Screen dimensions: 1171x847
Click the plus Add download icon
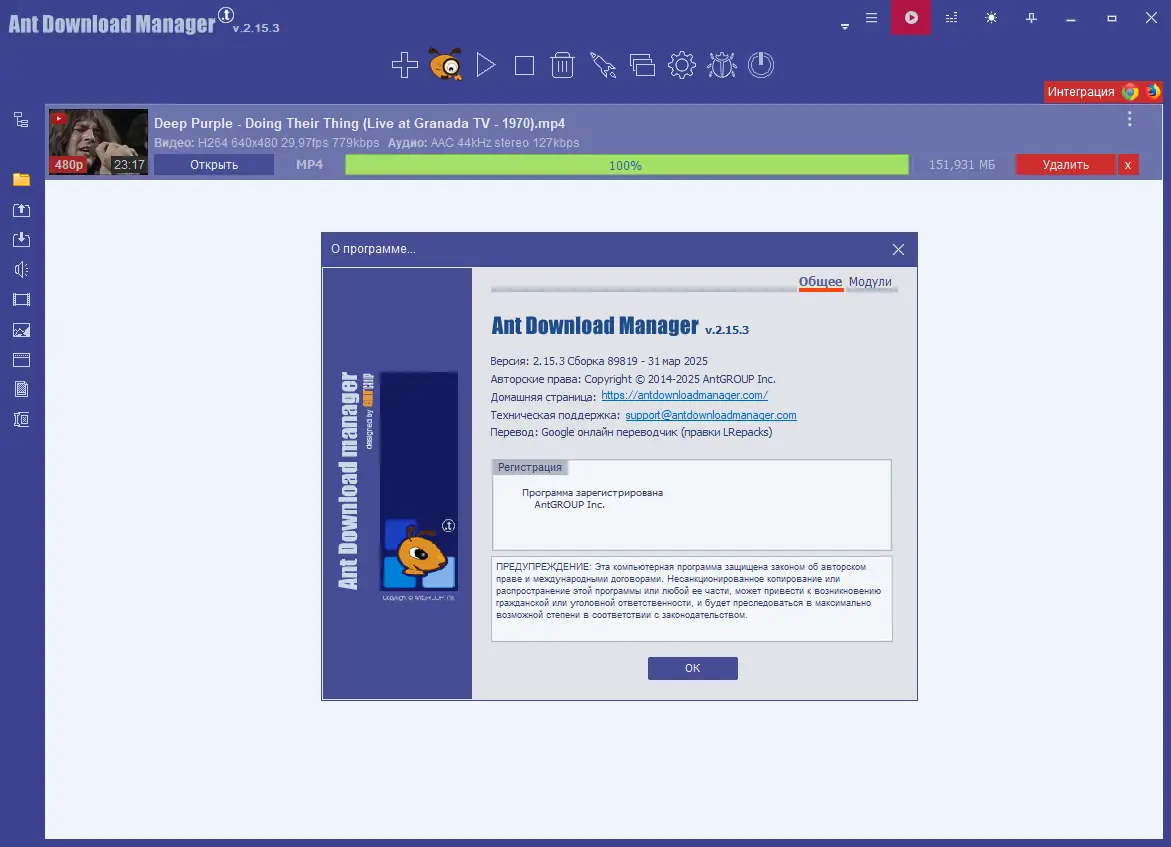pyautogui.click(x=405, y=65)
